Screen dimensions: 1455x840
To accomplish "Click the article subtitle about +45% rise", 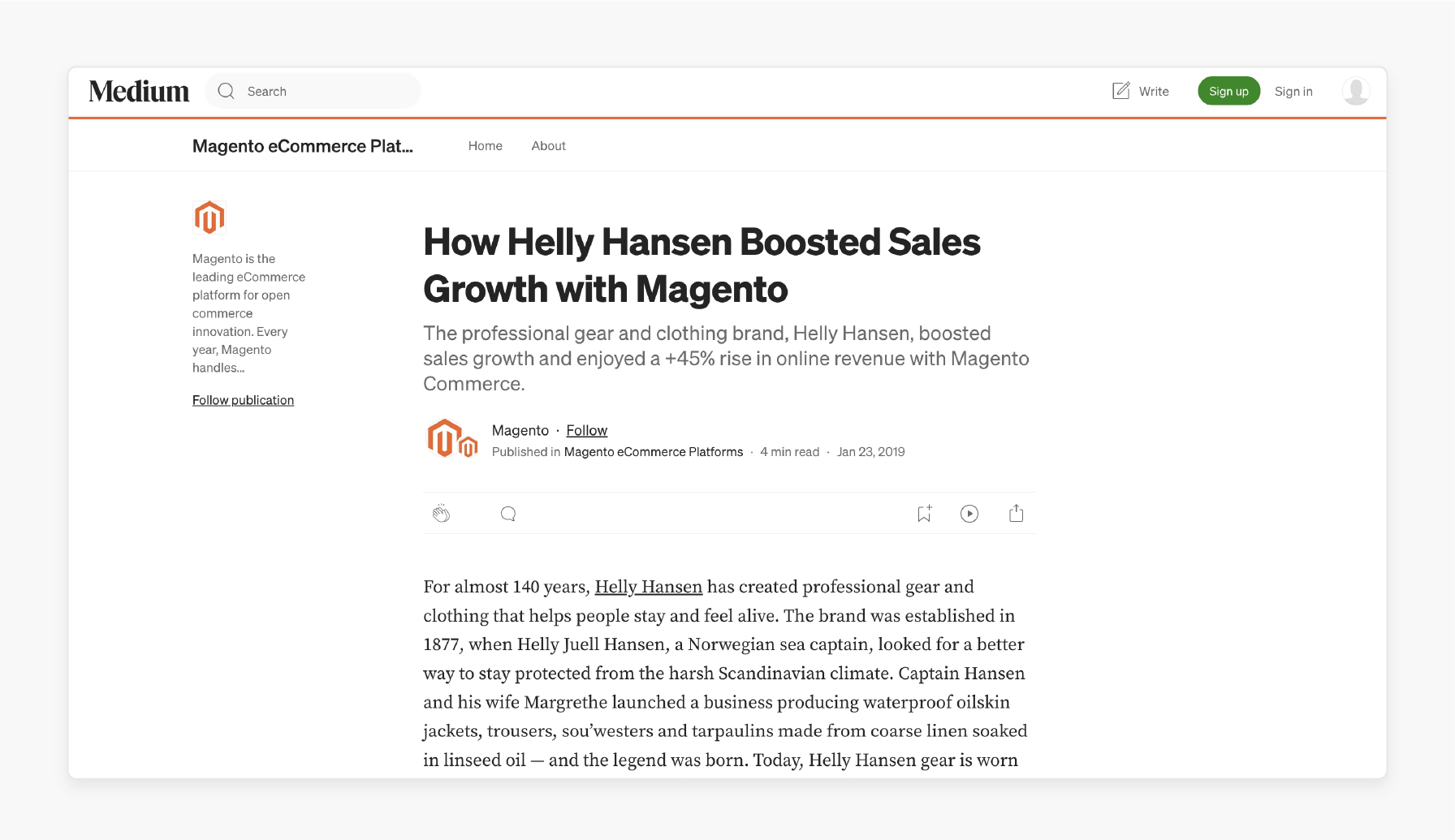I will pos(726,359).
